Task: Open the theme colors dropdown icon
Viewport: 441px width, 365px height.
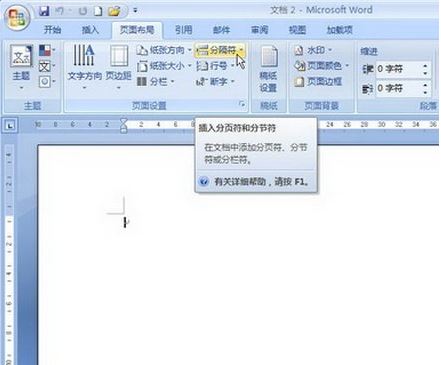Action: pos(47,51)
